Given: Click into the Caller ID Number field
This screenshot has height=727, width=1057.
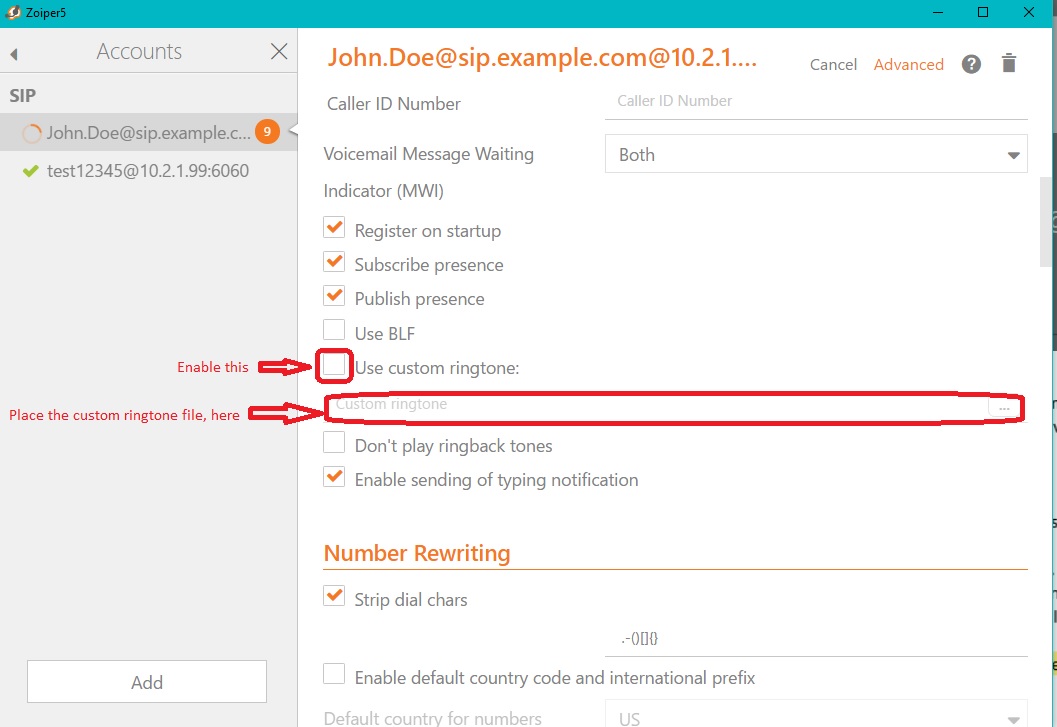Looking at the screenshot, I should [x=815, y=101].
